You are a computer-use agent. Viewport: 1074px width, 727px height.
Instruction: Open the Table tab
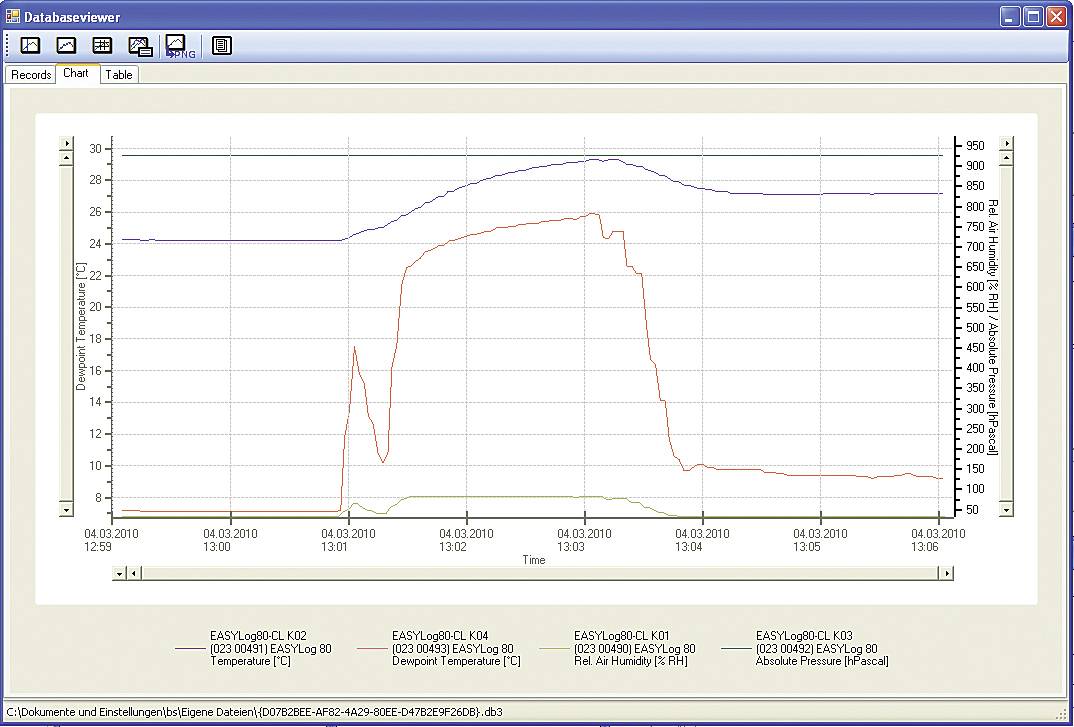(119, 75)
